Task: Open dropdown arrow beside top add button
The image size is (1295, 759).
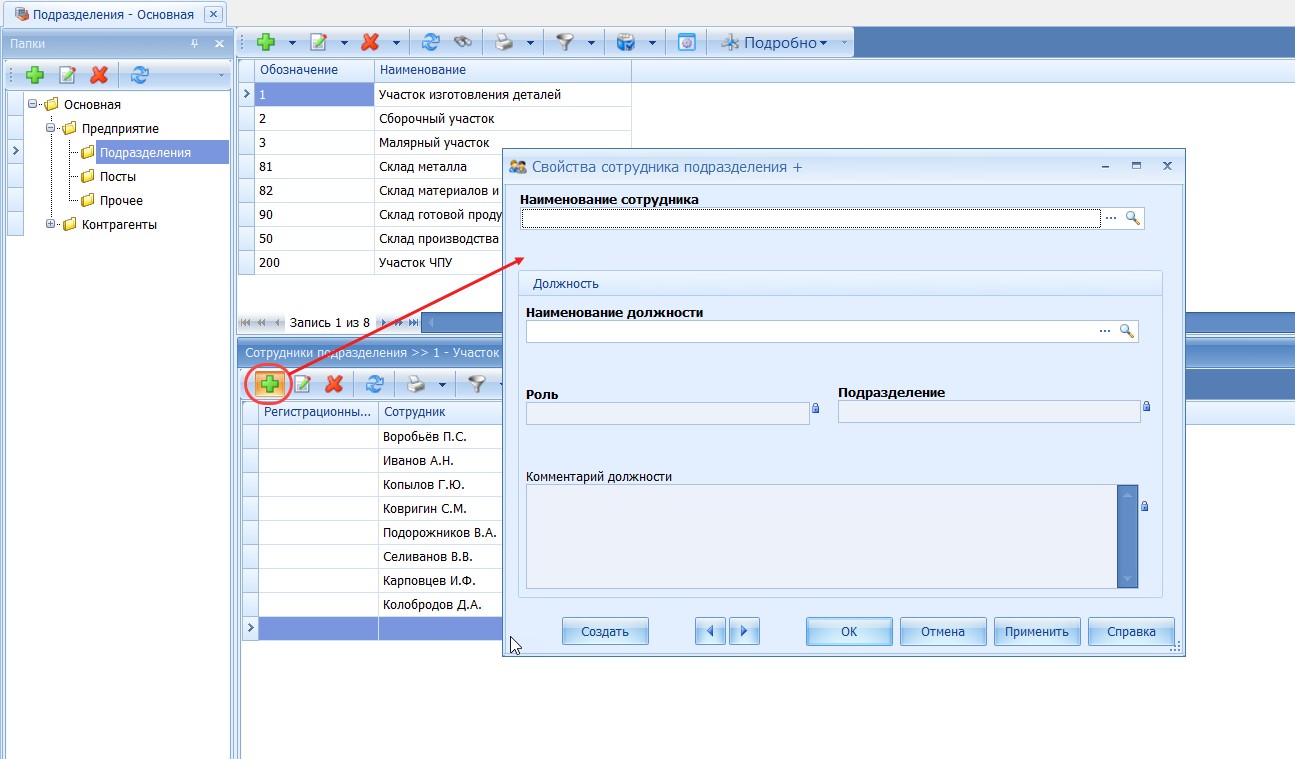Action: pyautogui.click(x=292, y=42)
